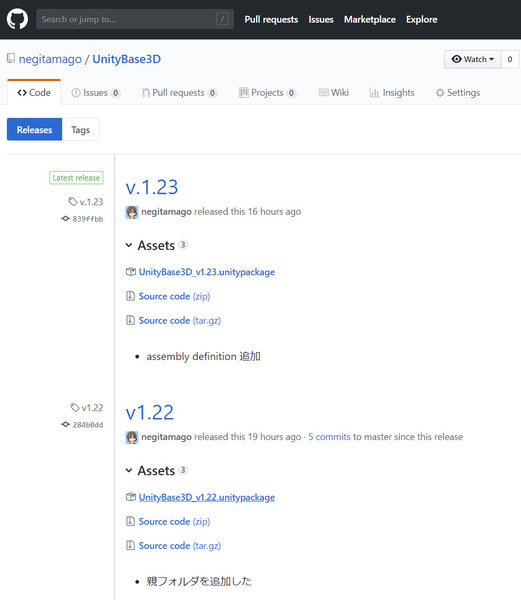This screenshot has width=521, height=600.
Task: Click tar.gz file icon under v1.22 assets
Action: pos(130,545)
